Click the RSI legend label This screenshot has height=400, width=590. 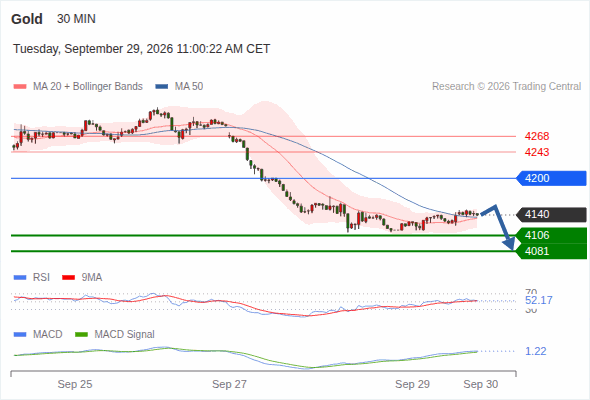41,278
